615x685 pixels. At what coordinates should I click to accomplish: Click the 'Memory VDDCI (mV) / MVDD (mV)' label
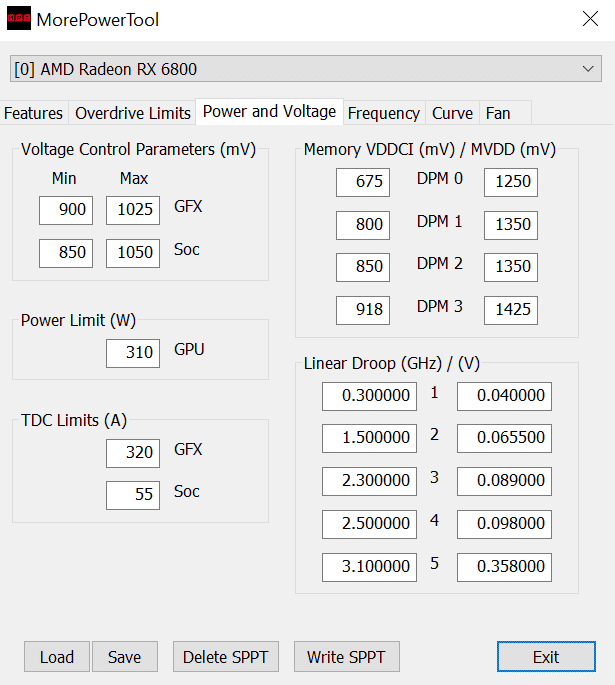pos(430,150)
